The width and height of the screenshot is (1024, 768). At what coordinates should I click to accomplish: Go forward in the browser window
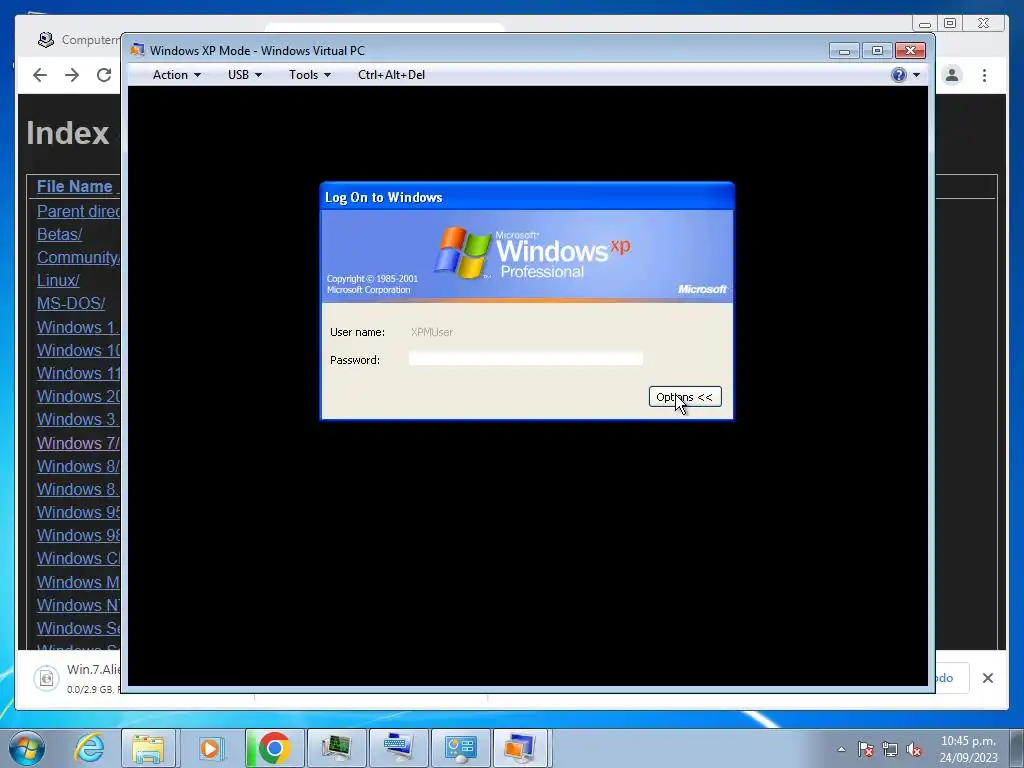(72, 75)
